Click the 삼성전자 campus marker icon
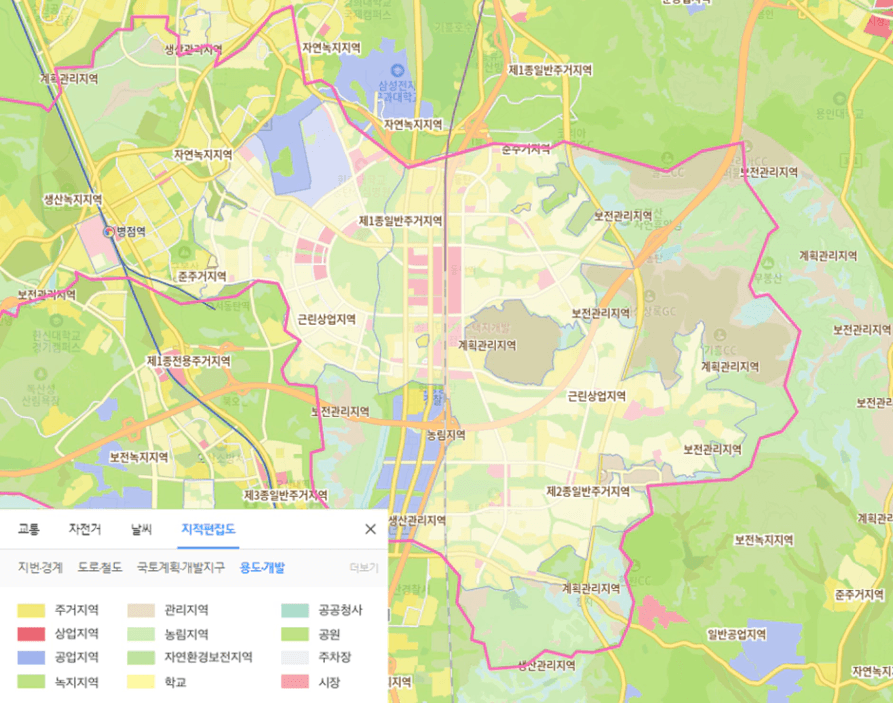The height and width of the screenshot is (703, 893). point(397,70)
